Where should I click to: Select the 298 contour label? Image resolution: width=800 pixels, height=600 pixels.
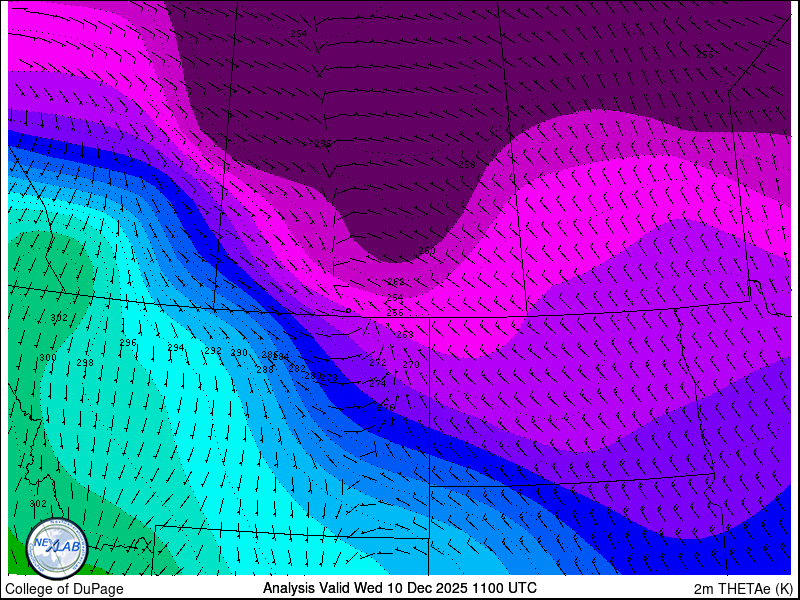pos(85,363)
